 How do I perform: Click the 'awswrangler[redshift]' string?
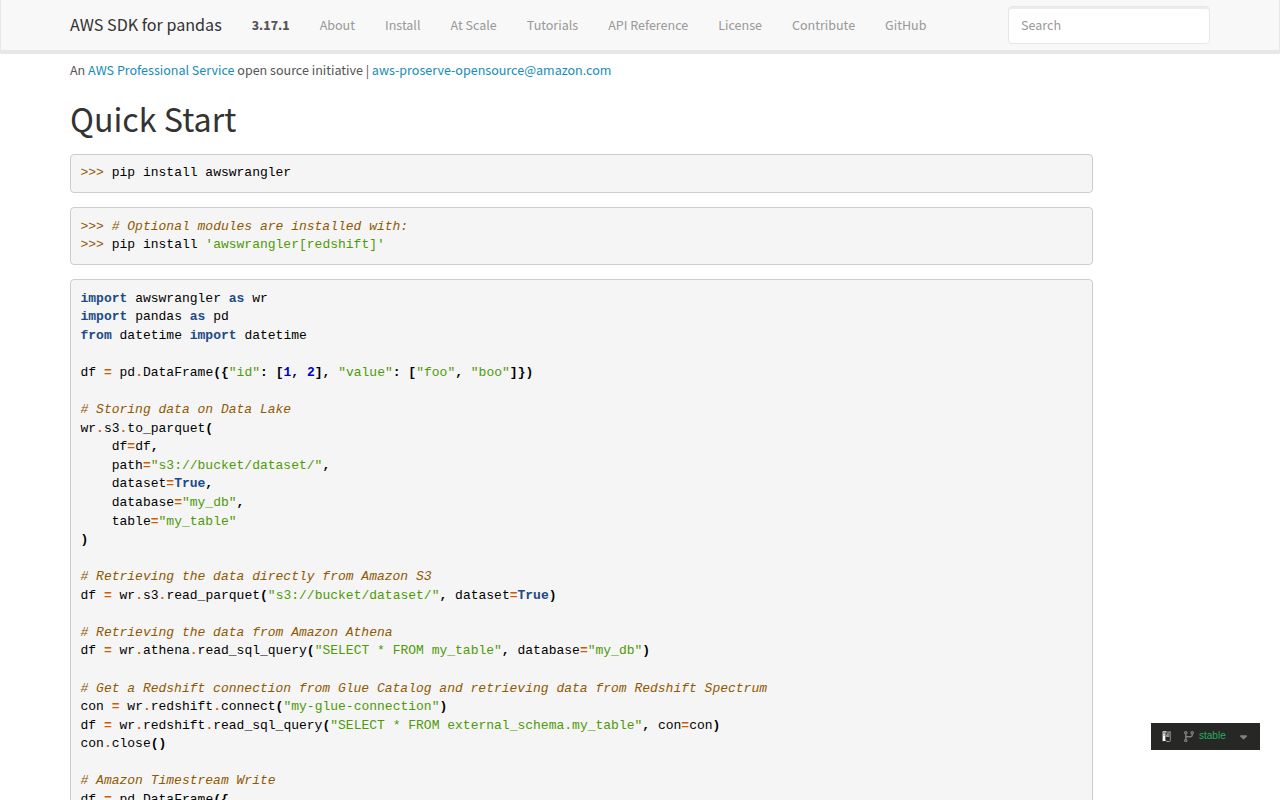(x=295, y=244)
